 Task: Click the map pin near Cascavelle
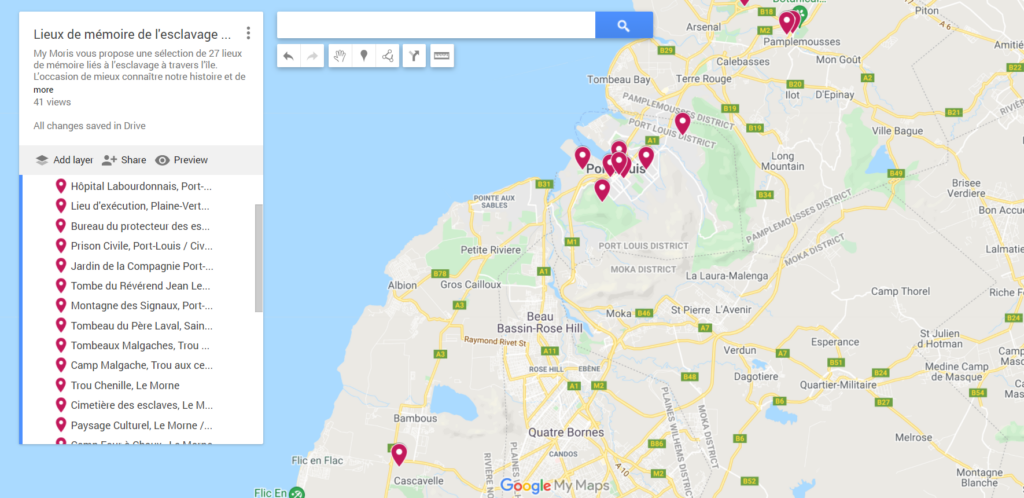[x=399, y=454]
